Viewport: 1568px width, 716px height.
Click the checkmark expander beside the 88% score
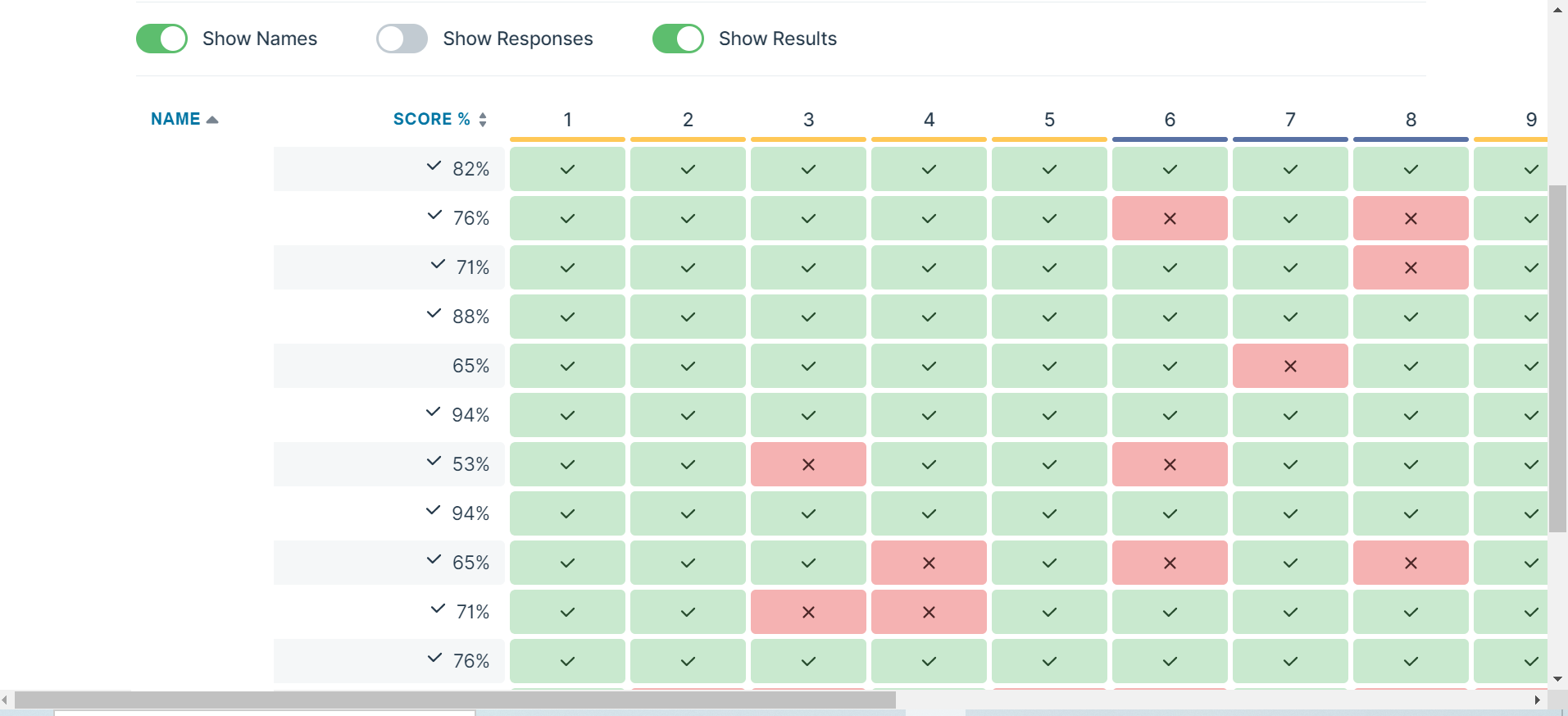[434, 312]
